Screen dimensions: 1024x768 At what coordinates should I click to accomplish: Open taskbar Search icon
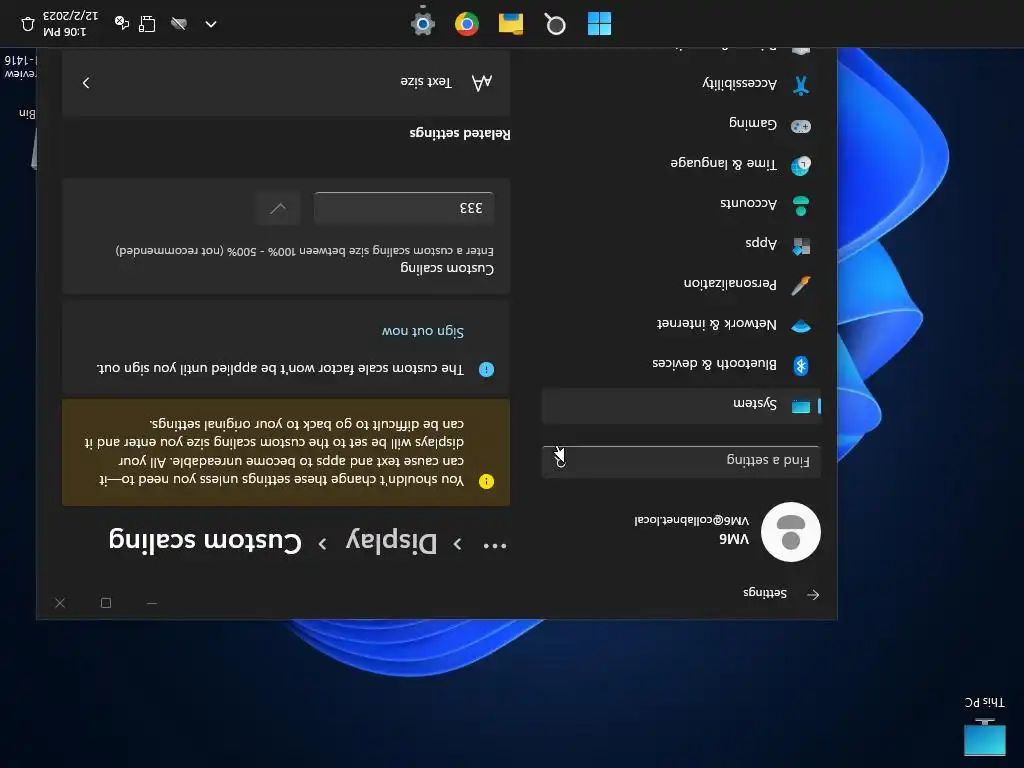pos(555,25)
